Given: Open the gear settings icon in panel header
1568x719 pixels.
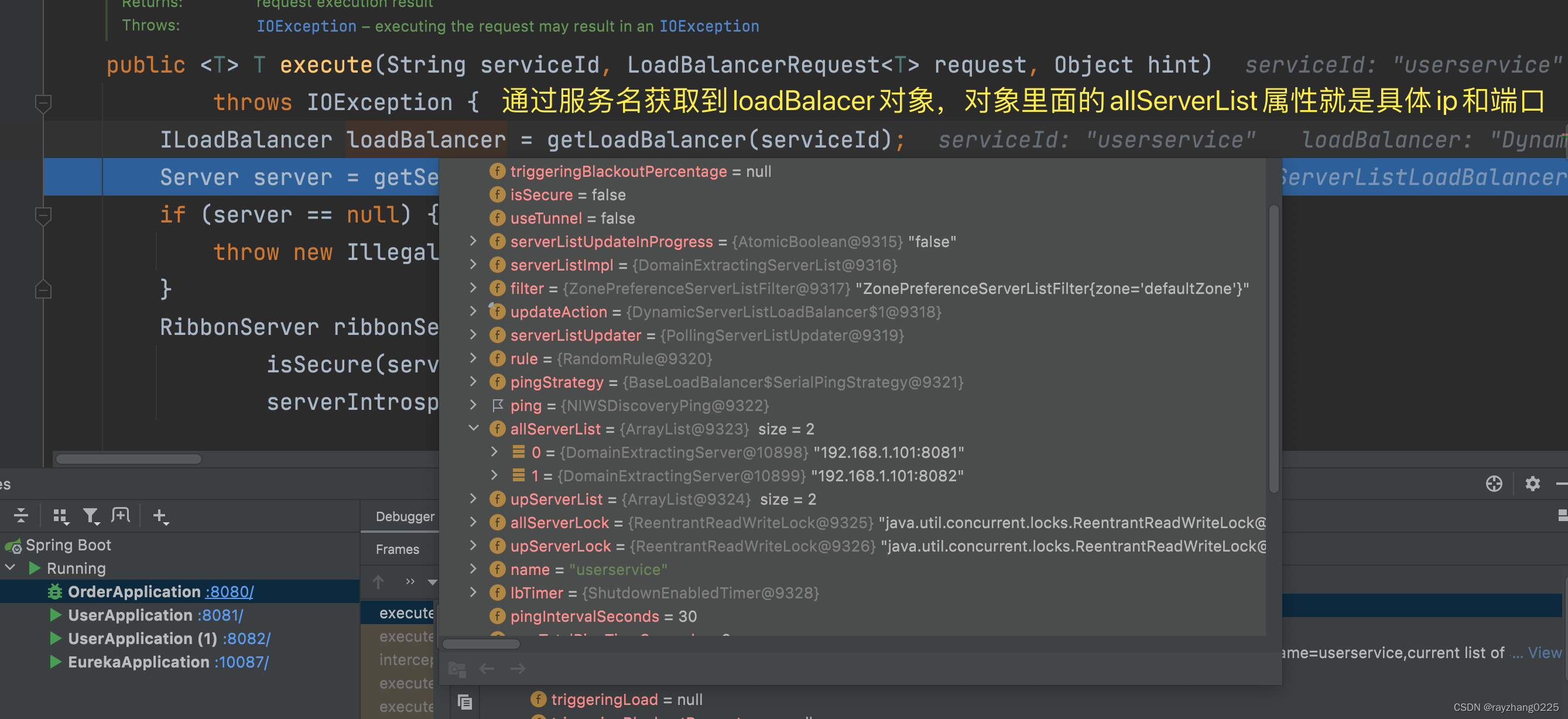Looking at the screenshot, I should click(x=1532, y=484).
